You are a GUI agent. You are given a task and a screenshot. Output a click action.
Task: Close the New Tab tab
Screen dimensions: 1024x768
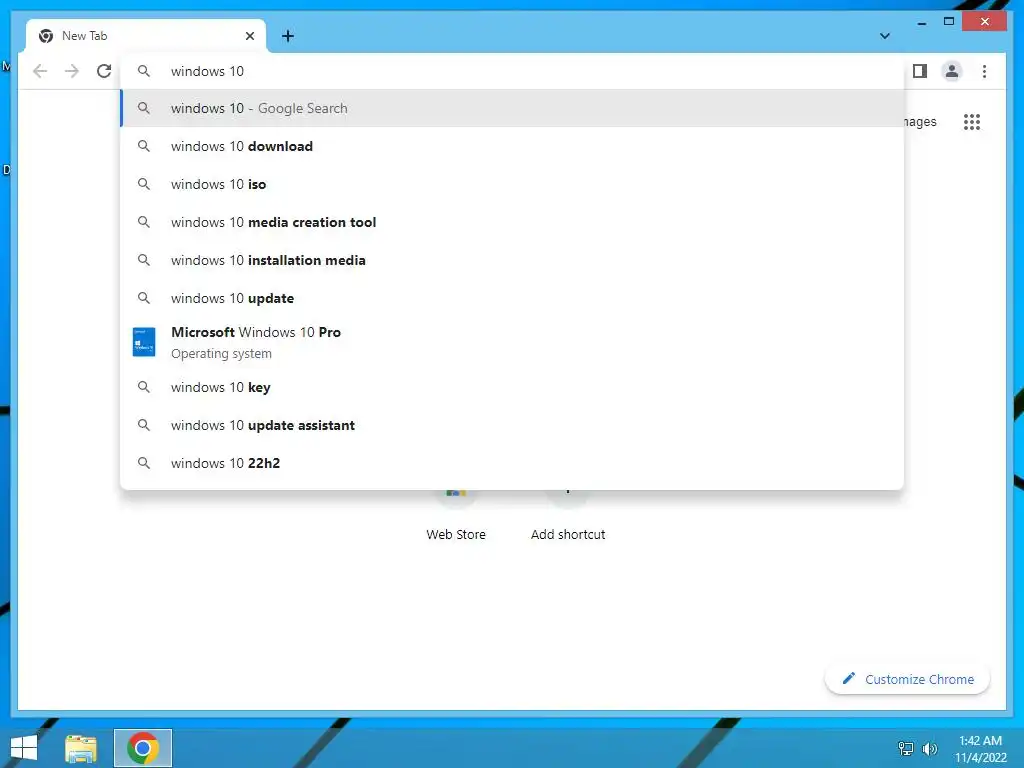[x=249, y=36]
